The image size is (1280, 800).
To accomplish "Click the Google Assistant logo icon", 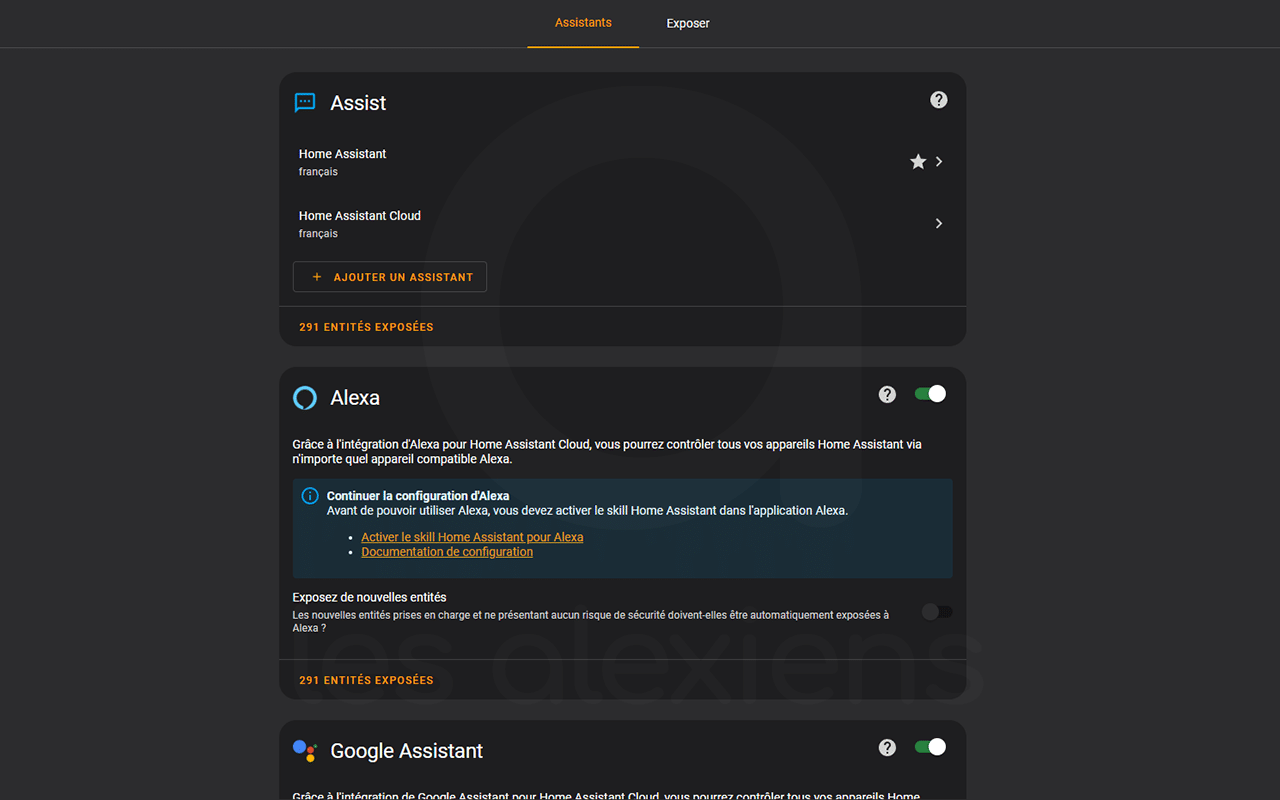I will [x=305, y=751].
